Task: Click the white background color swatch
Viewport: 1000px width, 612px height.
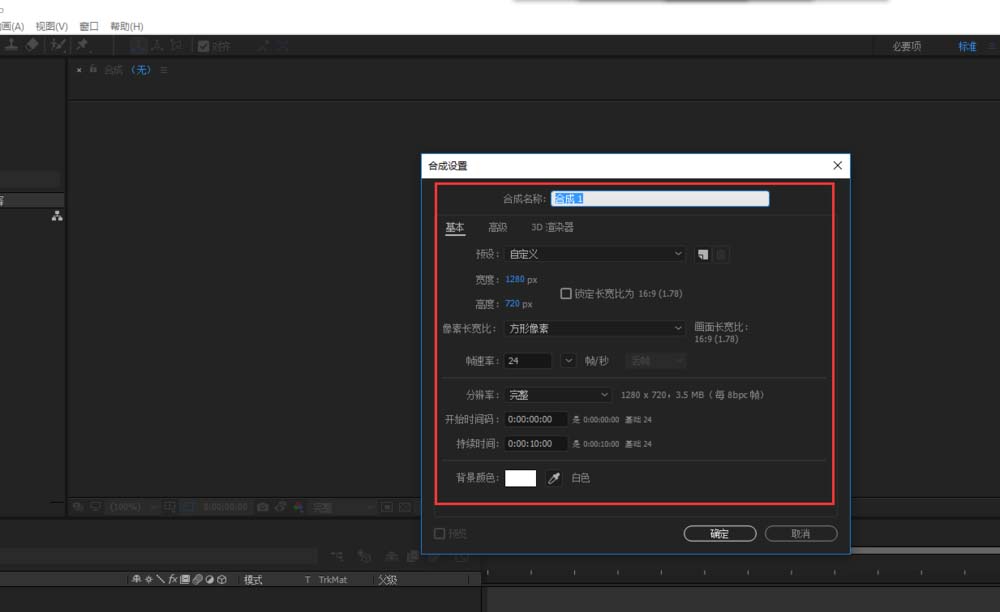Action: [520, 479]
